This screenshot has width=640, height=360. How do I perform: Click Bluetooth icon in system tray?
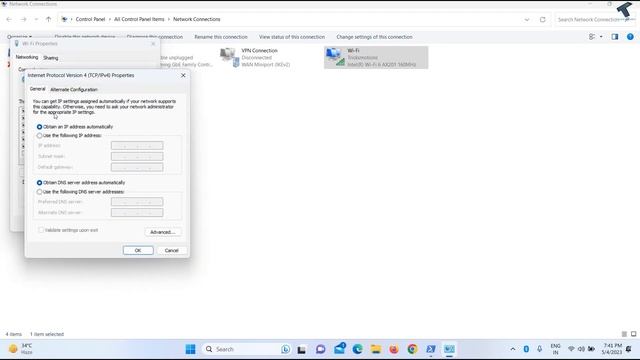[x=526, y=349]
